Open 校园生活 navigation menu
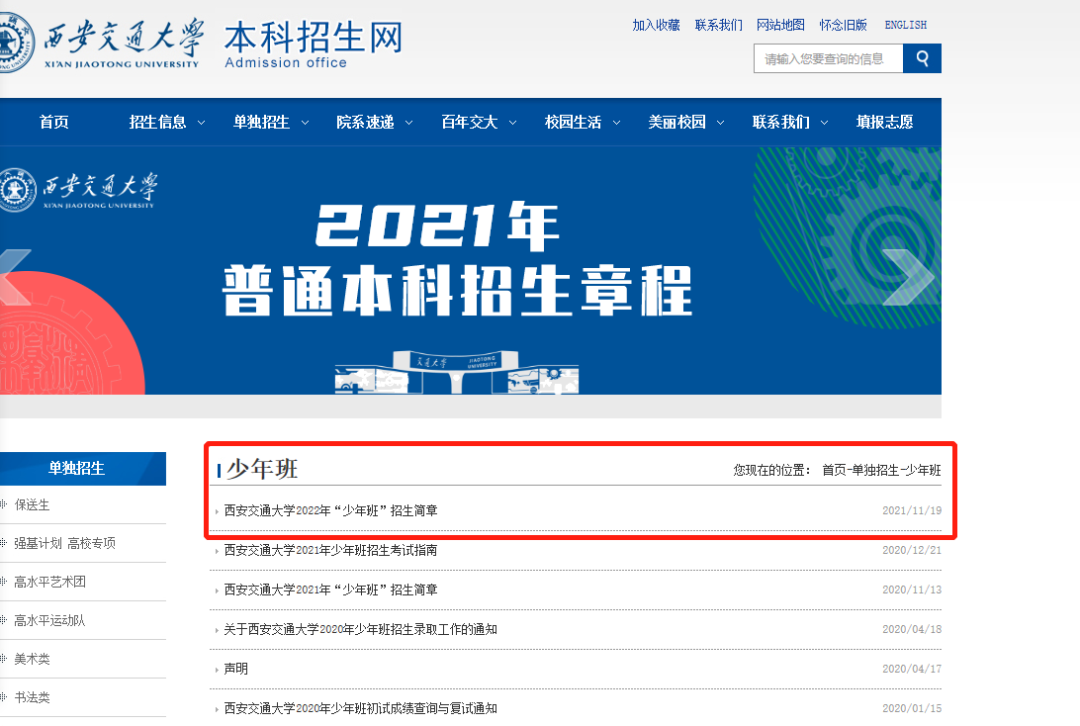 click(573, 122)
